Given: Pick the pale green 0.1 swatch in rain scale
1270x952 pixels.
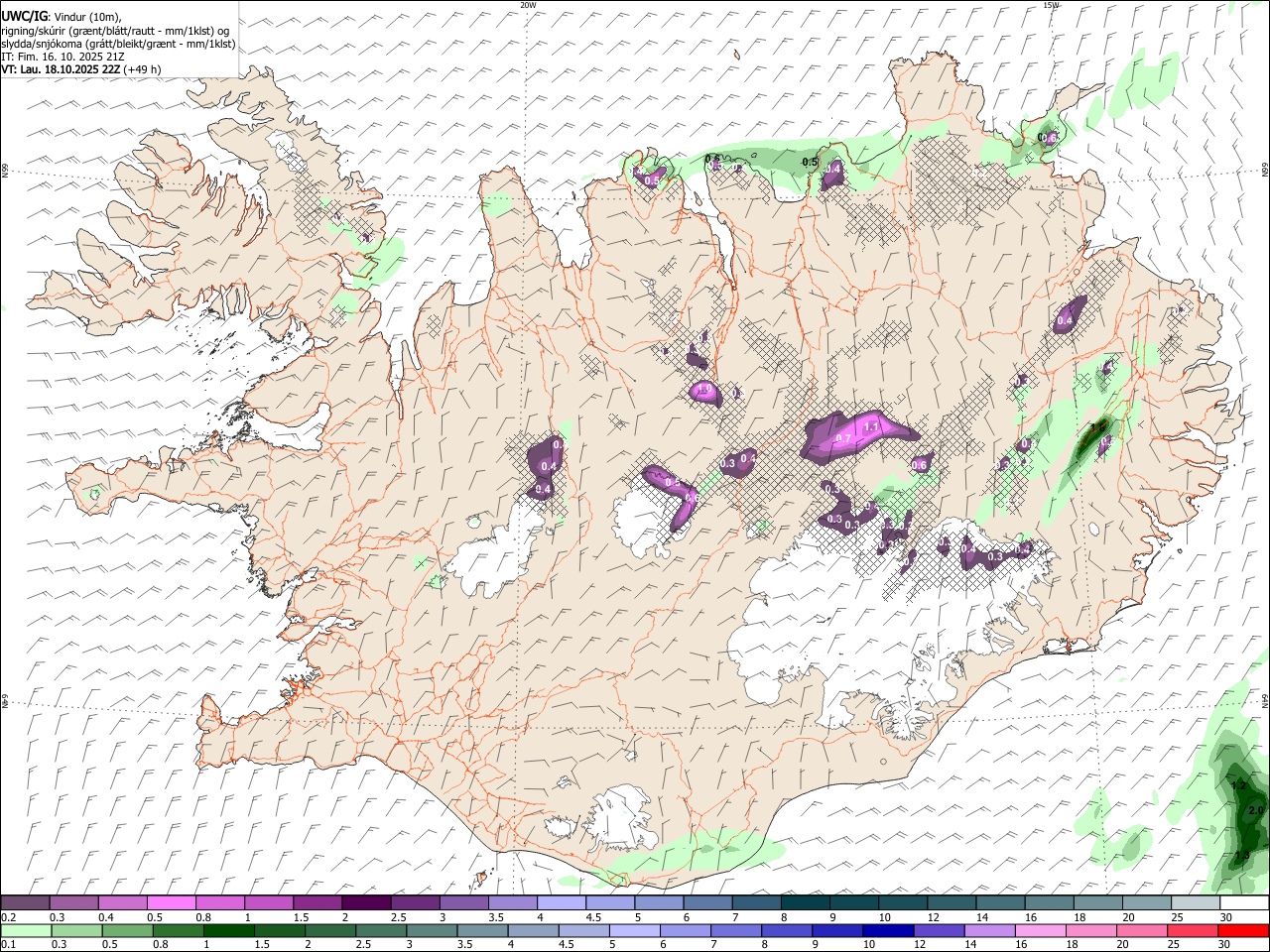Looking at the screenshot, I should tap(26, 930).
